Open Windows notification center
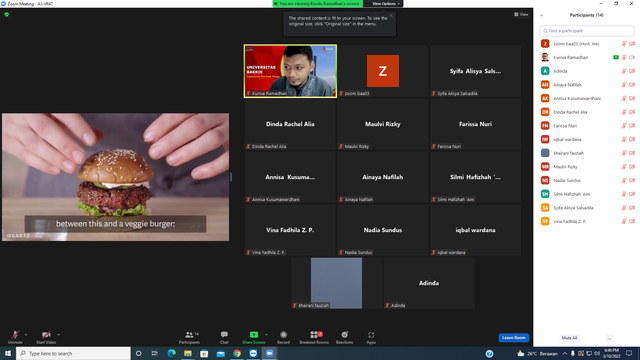This screenshot has width=640, height=360. [x=629, y=353]
